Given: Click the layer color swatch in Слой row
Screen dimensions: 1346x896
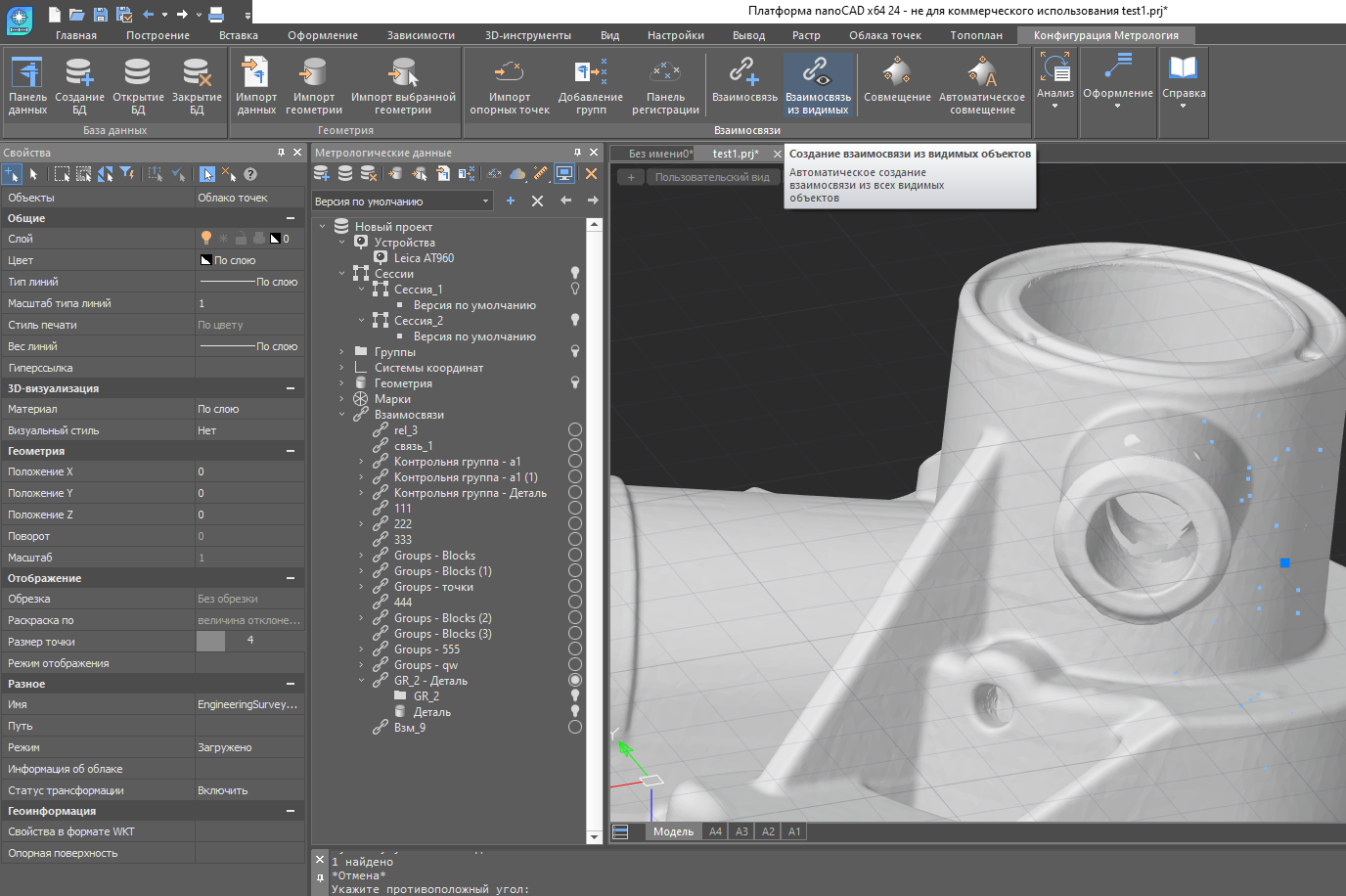Looking at the screenshot, I should (x=275, y=239).
